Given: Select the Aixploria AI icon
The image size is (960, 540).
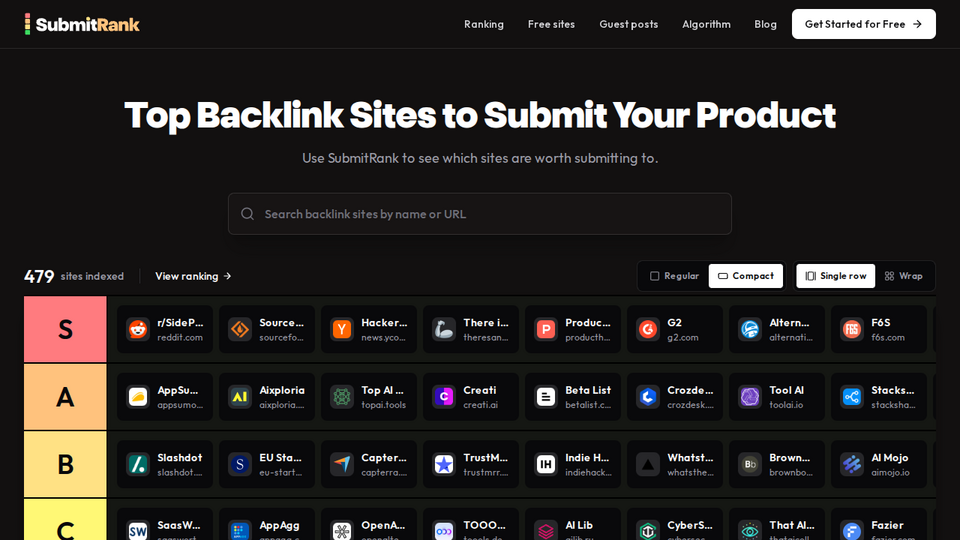Looking at the screenshot, I should 240,397.
